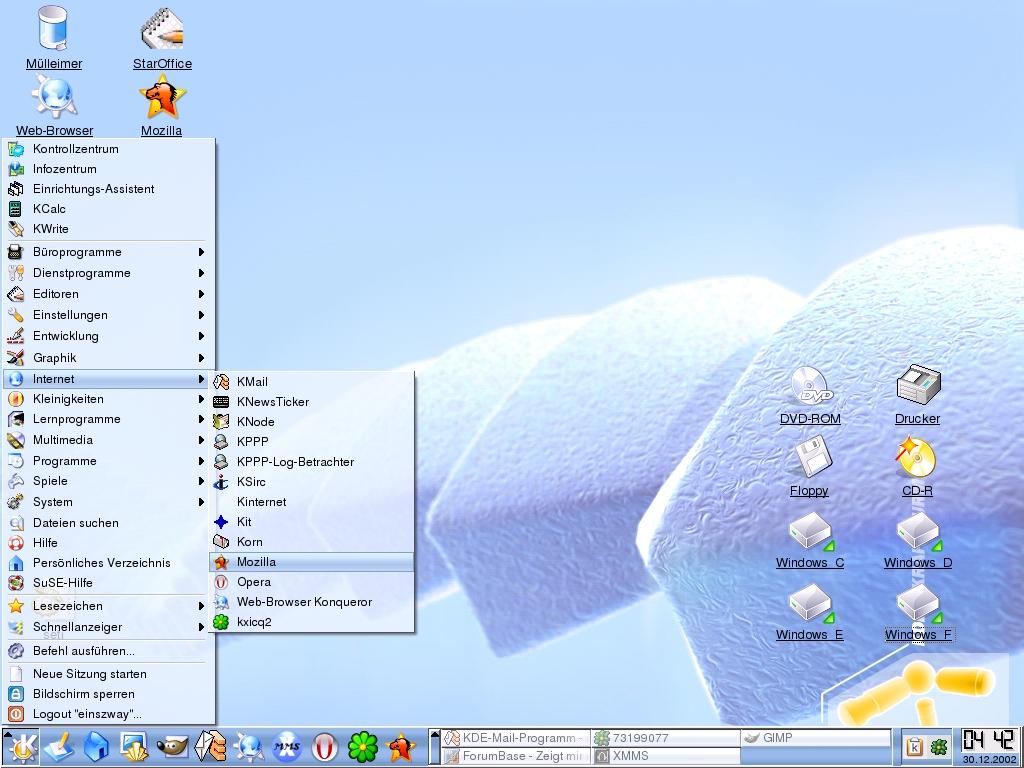Launch XMMS from the panel icon

287,747
